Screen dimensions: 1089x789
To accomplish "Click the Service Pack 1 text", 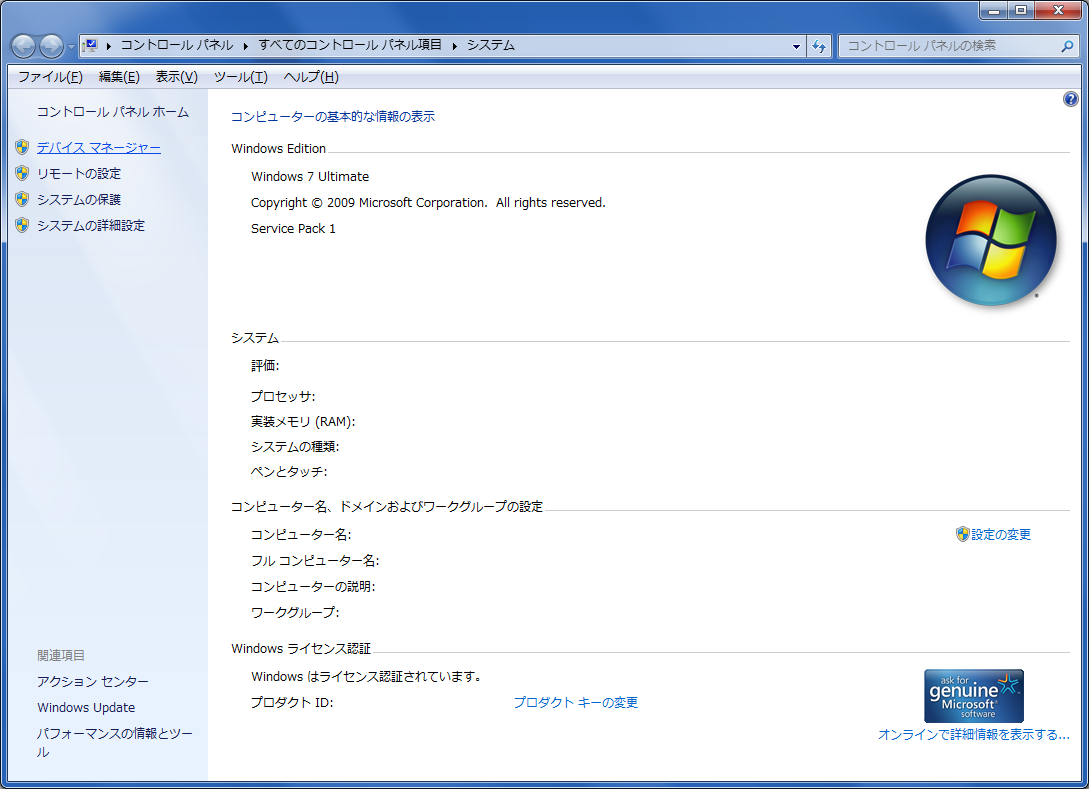I will point(293,229).
